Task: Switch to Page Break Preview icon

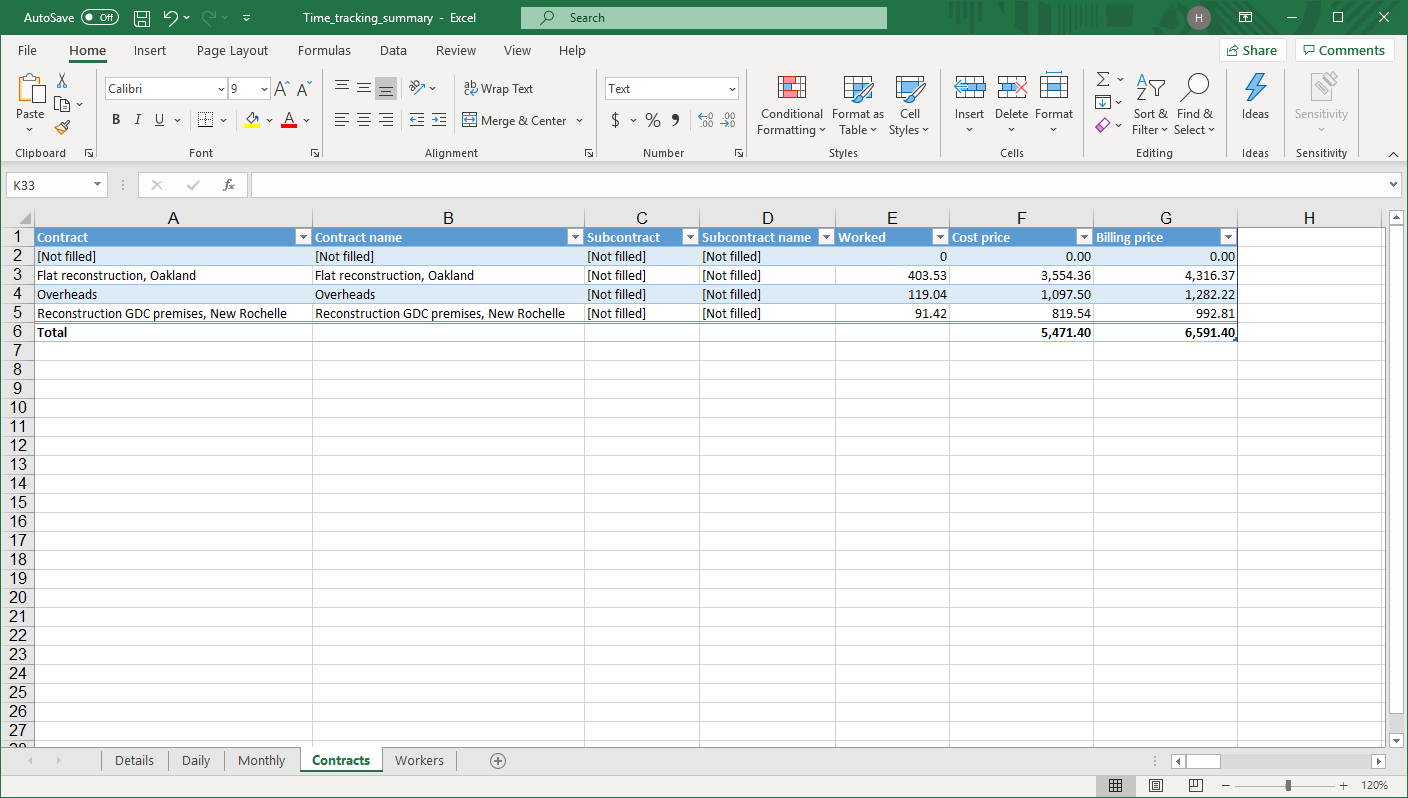Action: point(1195,785)
